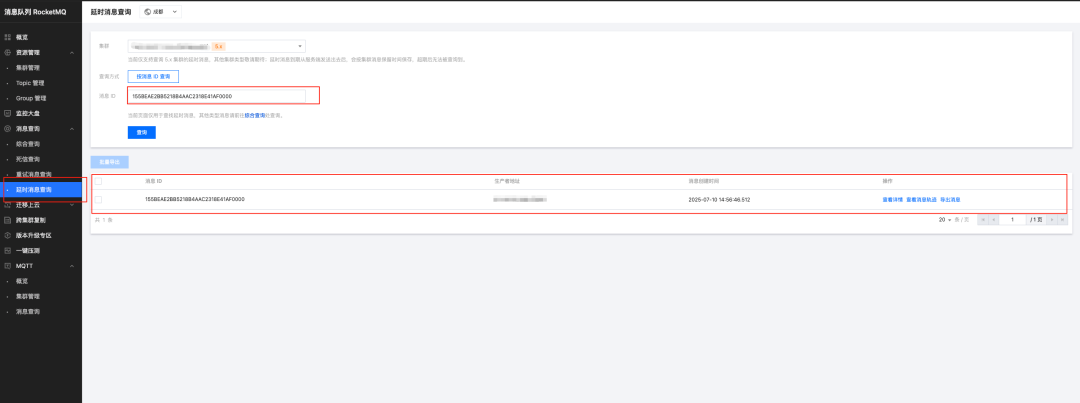Open 版本升级专区 in the sidebar
Screen dimensions: 1080x403
34,235
